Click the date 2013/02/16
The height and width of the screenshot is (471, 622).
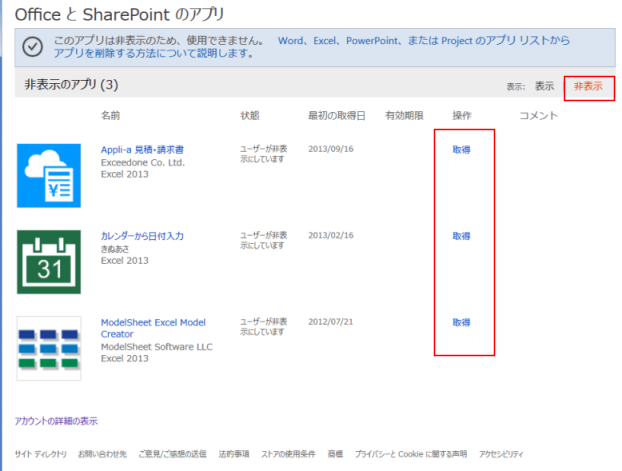click(x=331, y=235)
